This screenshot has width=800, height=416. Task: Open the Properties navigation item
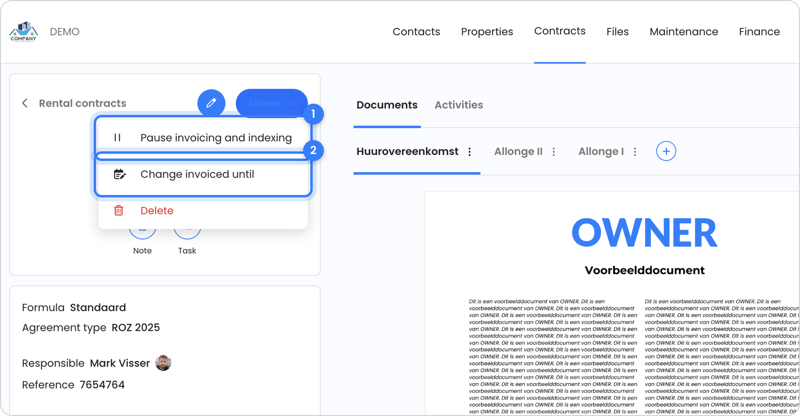point(487,32)
